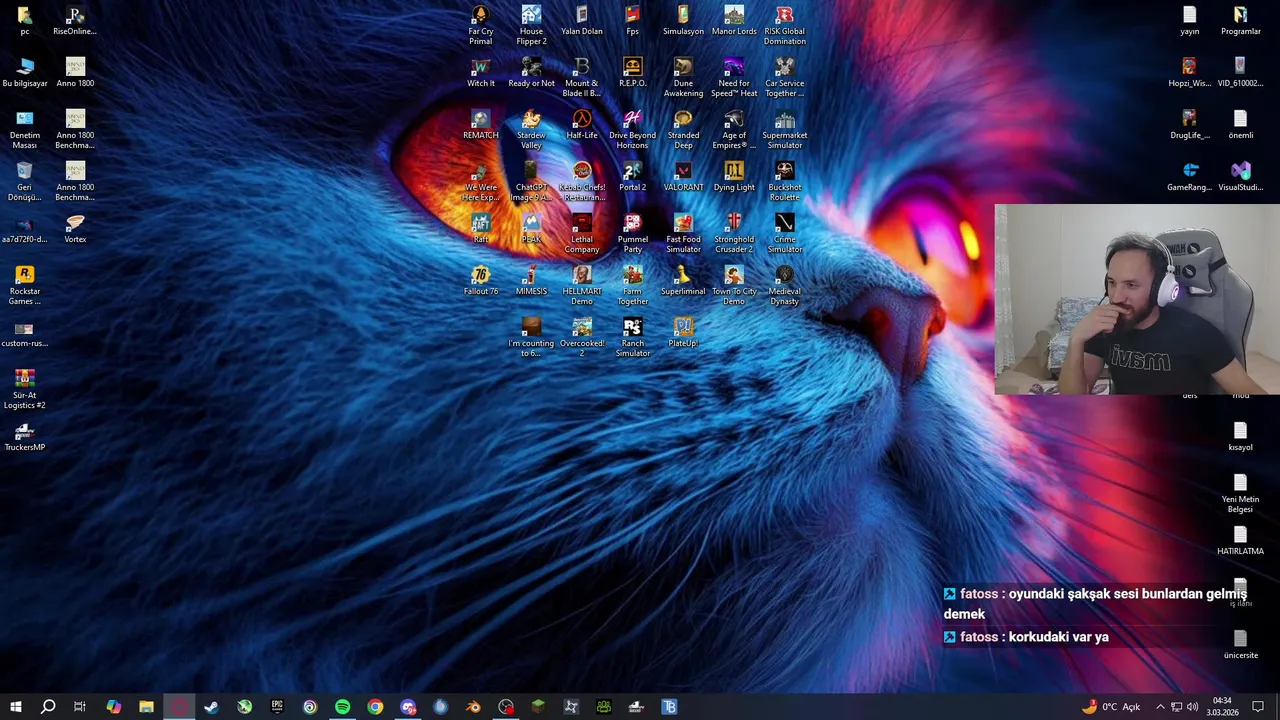Launch House Flipper 2 from the desktop
This screenshot has width=1280, height=720.
tap(531, 25)
